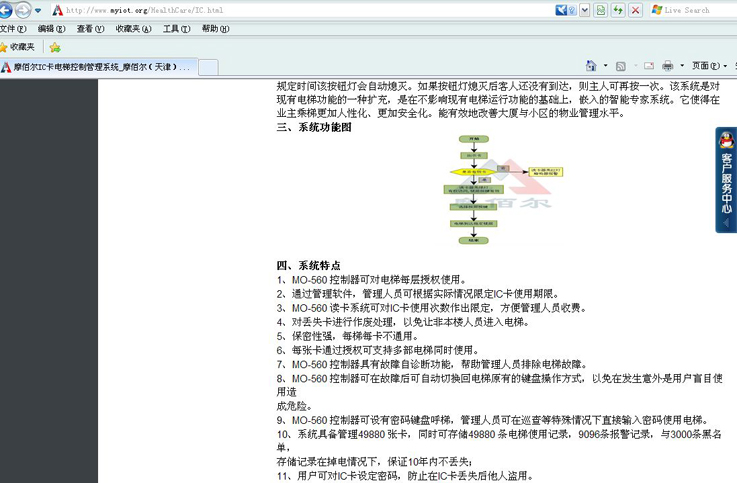
Task: Open the 收藏夹(A) menu
Action: 133,29
